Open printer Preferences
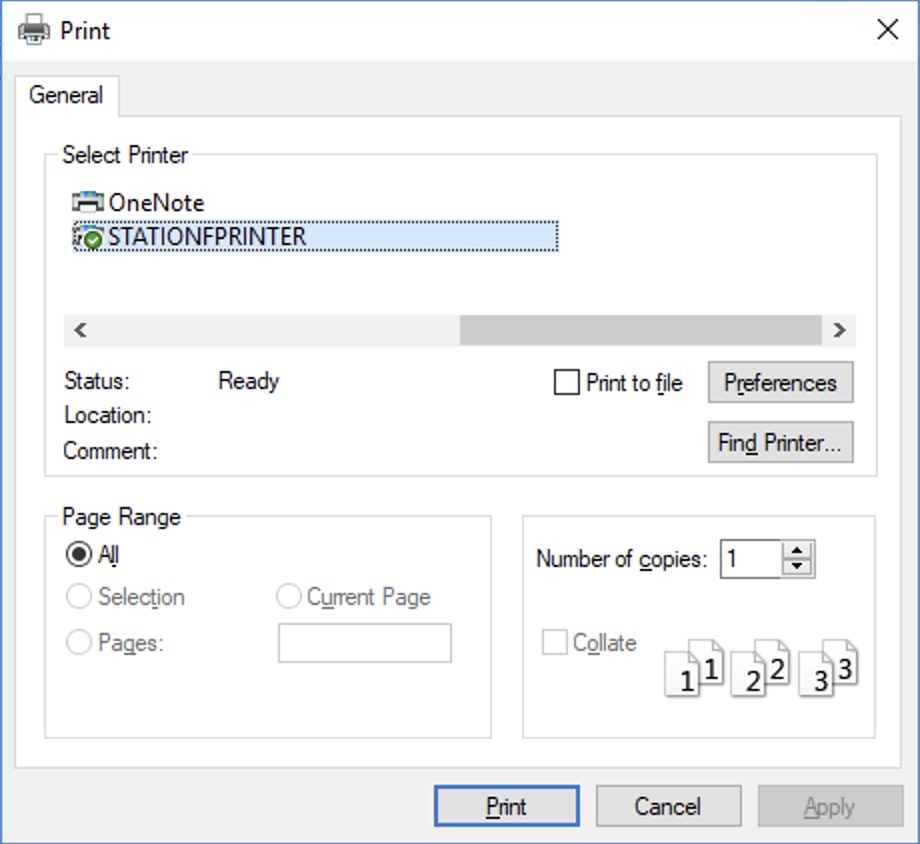The width and height of the screenshot is (920, 844). pos(780,383)
